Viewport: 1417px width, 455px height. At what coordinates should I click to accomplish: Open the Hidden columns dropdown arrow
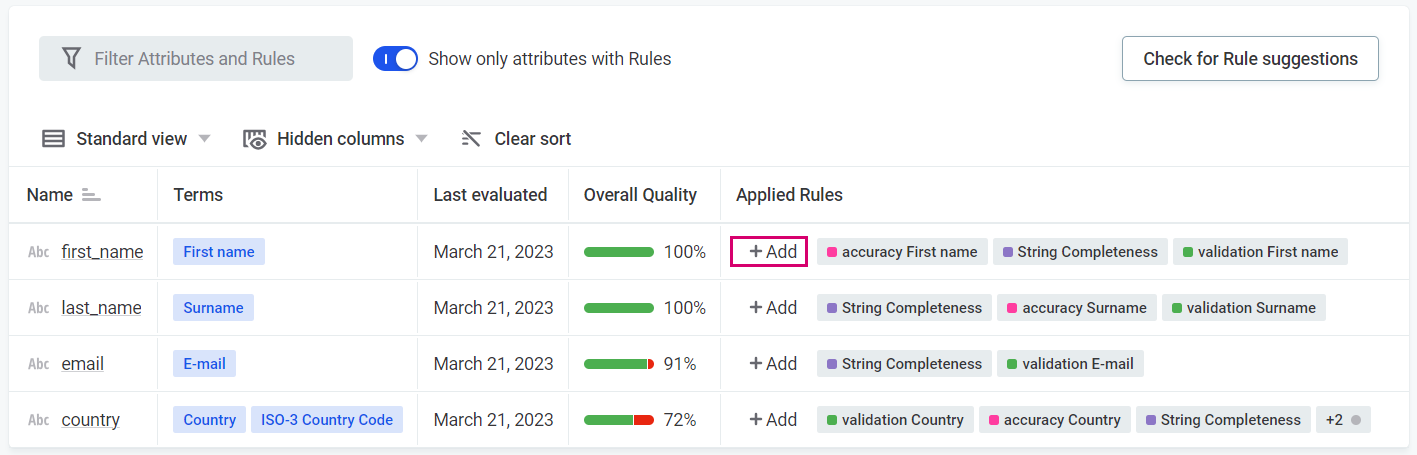(421, 139)
